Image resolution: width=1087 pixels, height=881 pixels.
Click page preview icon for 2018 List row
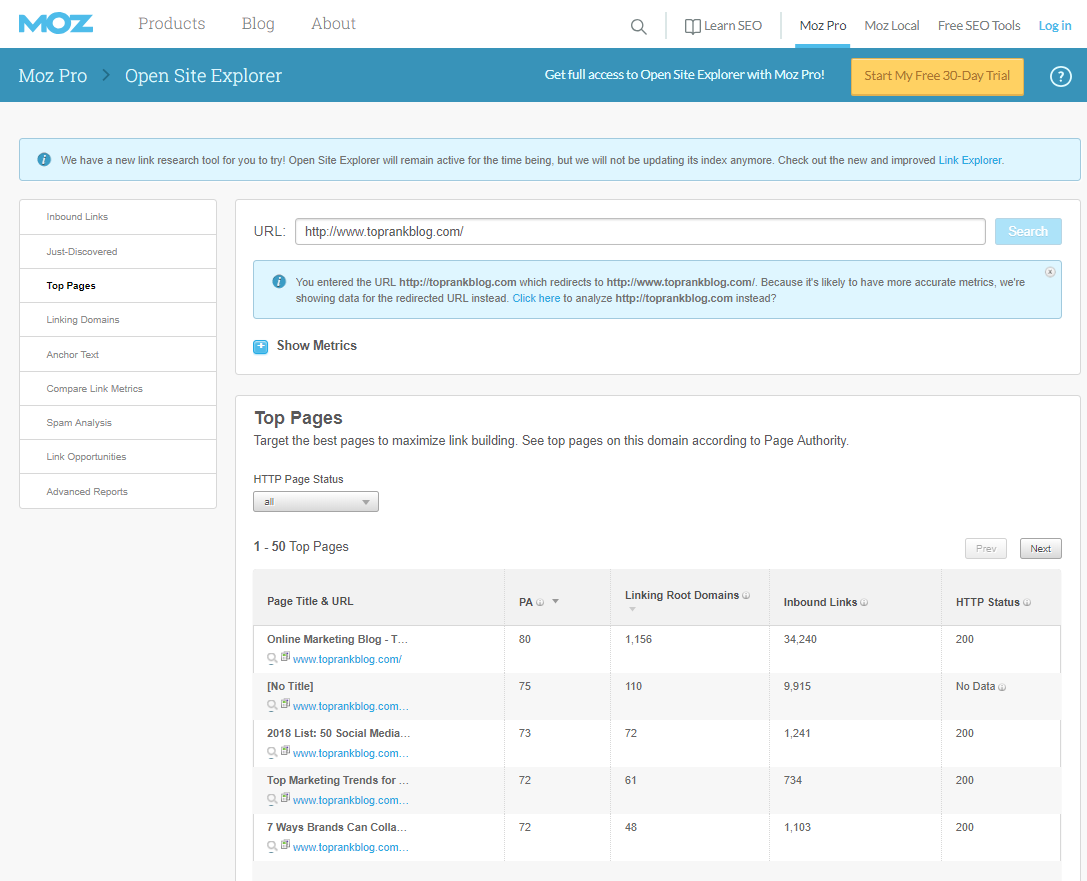point(285,751)
